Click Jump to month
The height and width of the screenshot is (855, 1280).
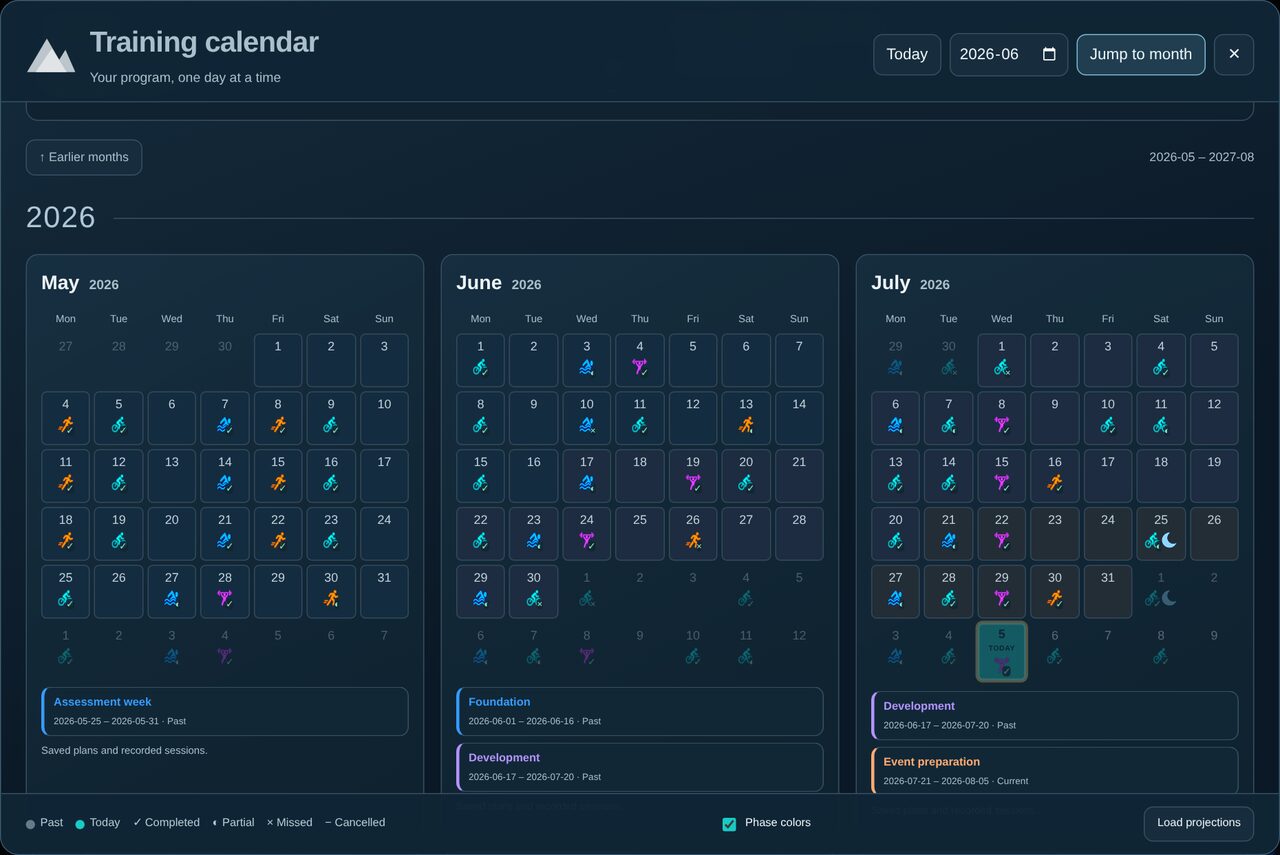(1140, 55)
